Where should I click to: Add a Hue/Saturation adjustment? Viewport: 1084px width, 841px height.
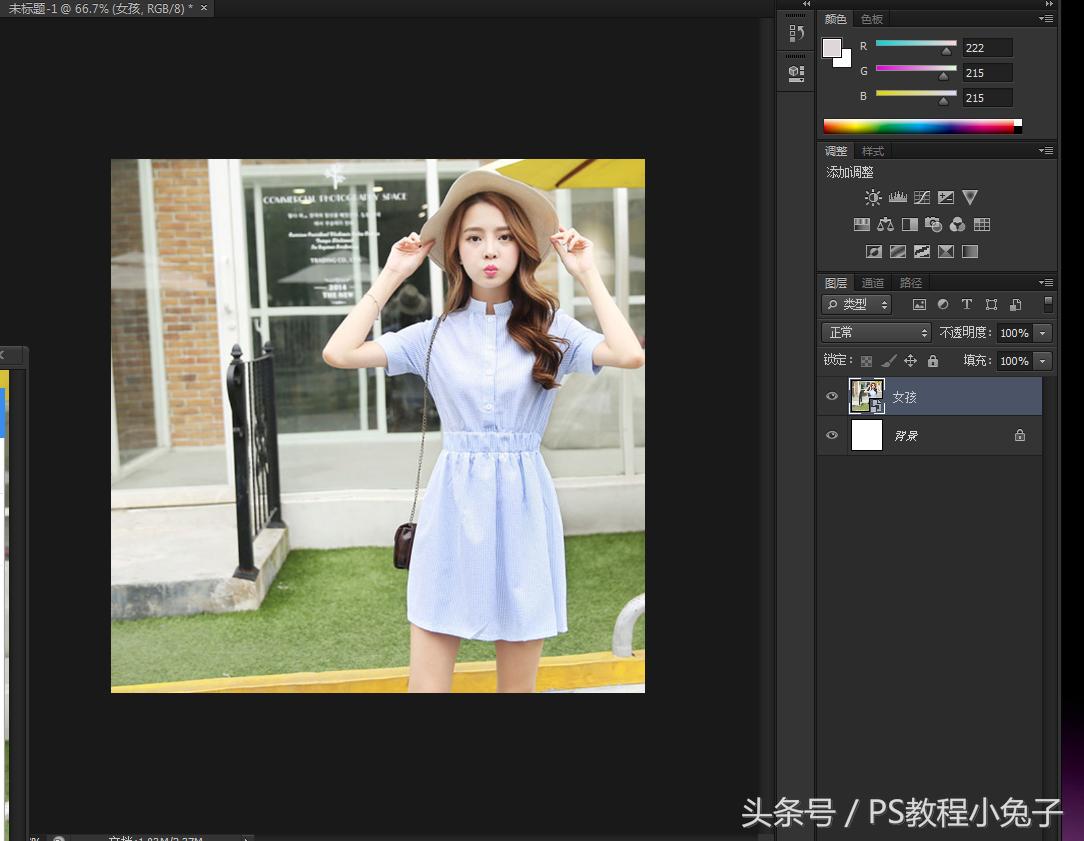point(861,225)
